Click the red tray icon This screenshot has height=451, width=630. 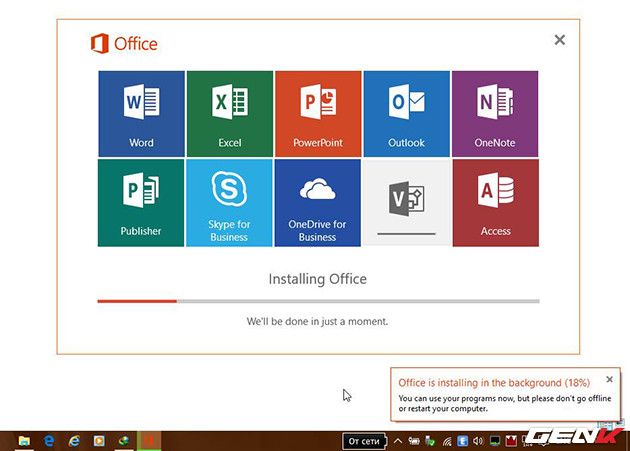coord(511,441)
